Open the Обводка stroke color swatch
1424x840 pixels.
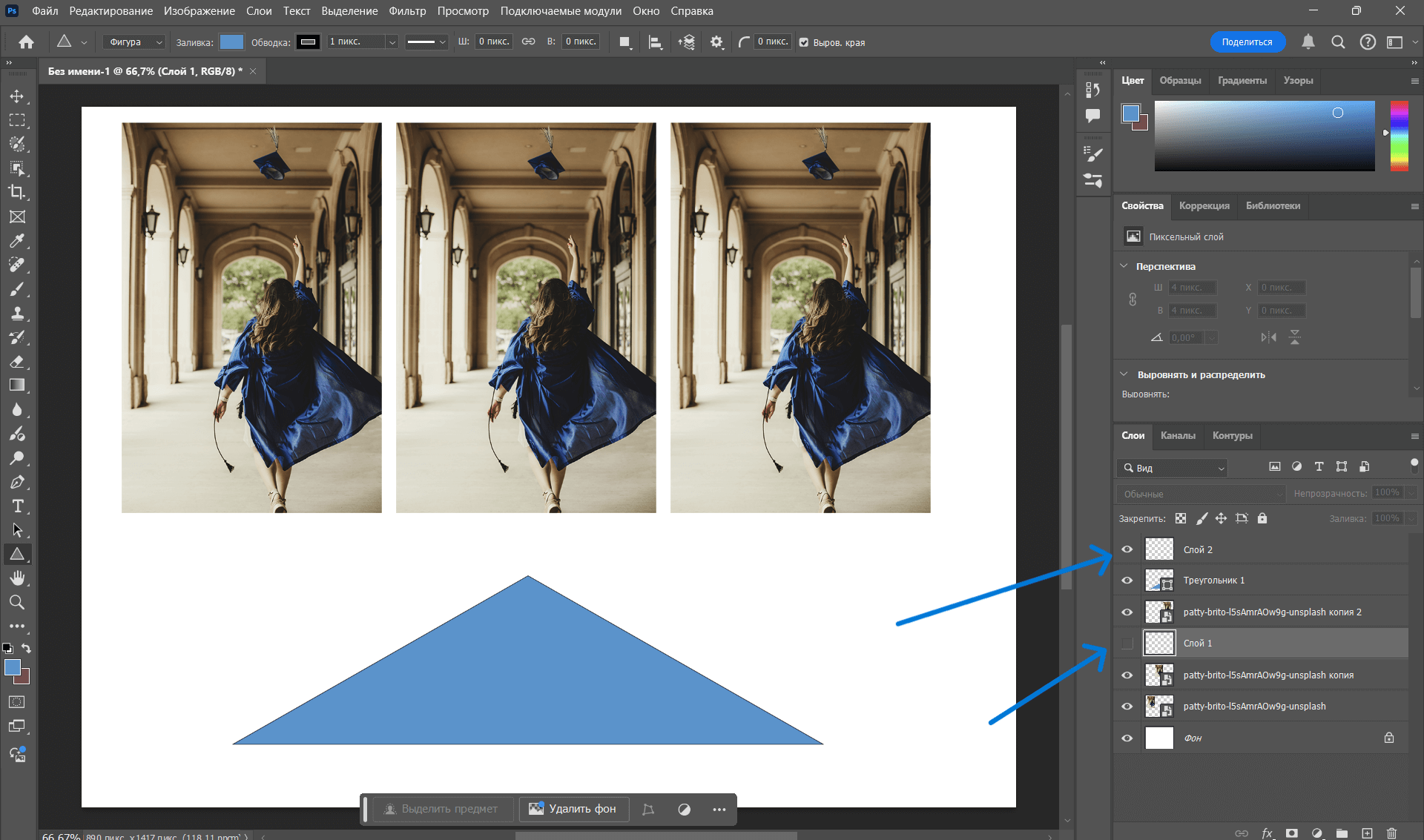pyautogui.click(x=308, y=42)
